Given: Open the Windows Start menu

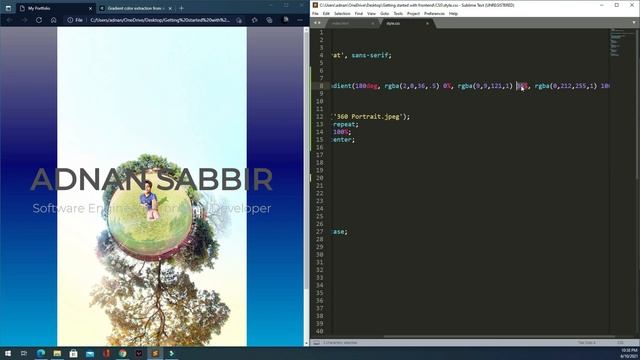Looking at the screenshot, I should (x=8, y=353).
